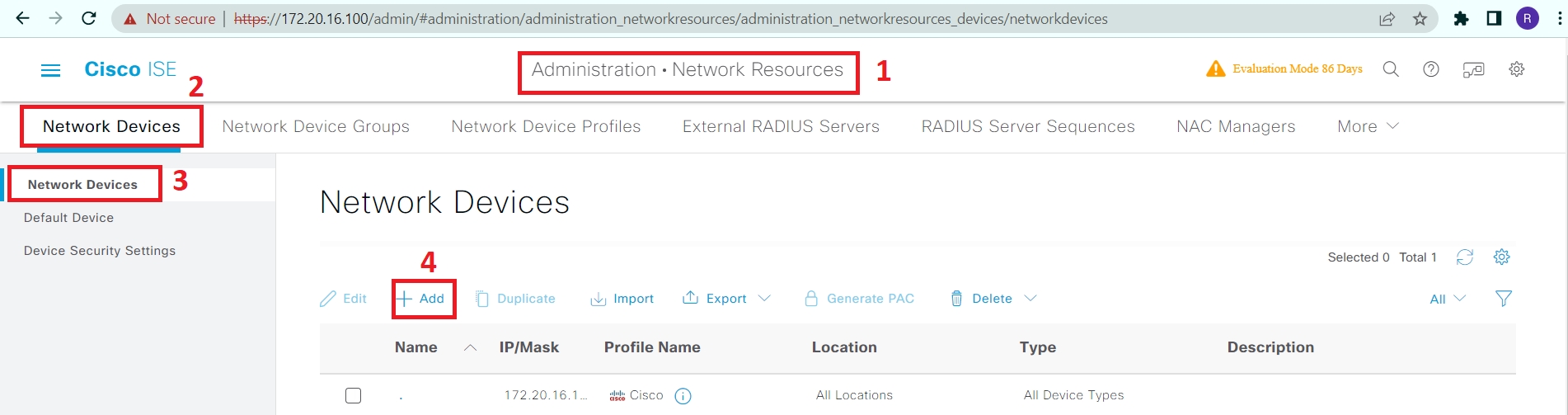Open External RADIUS Servers tab

click(781, 126)
